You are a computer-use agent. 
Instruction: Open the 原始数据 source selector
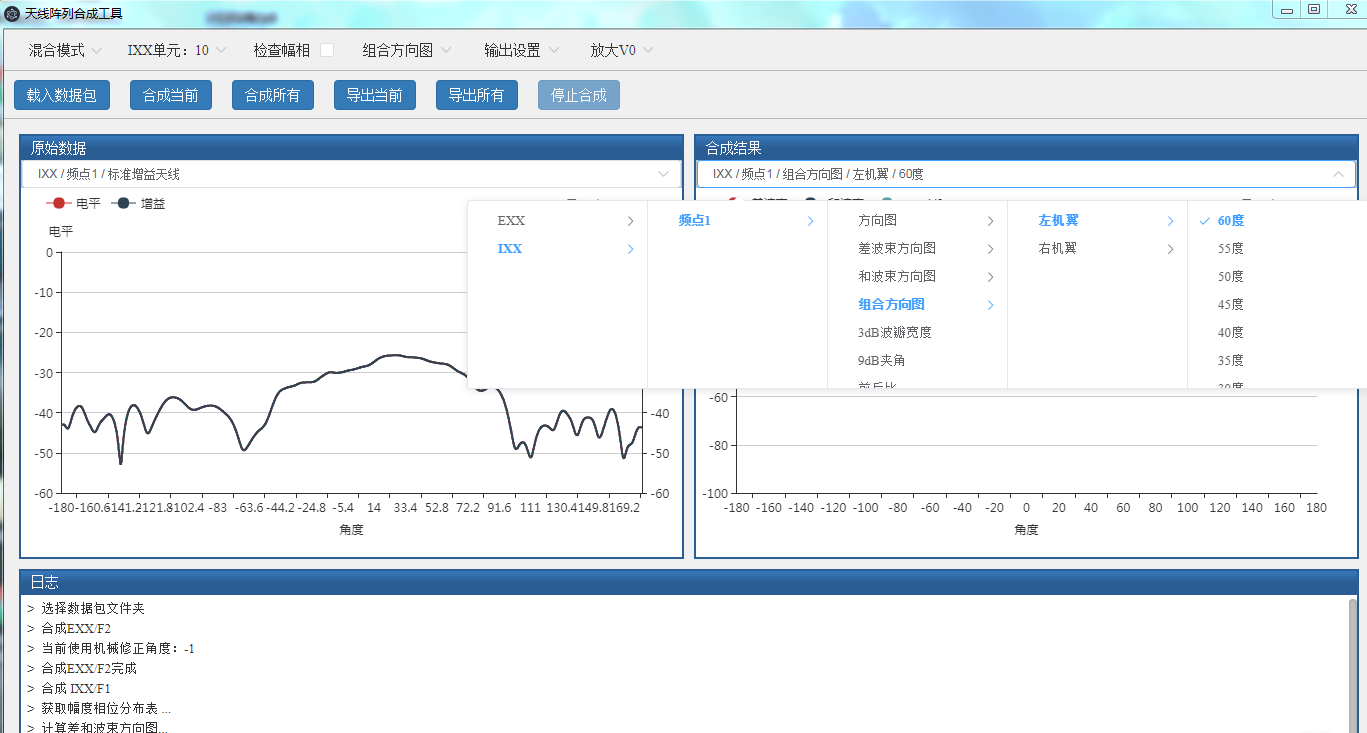tap(352, 174)
